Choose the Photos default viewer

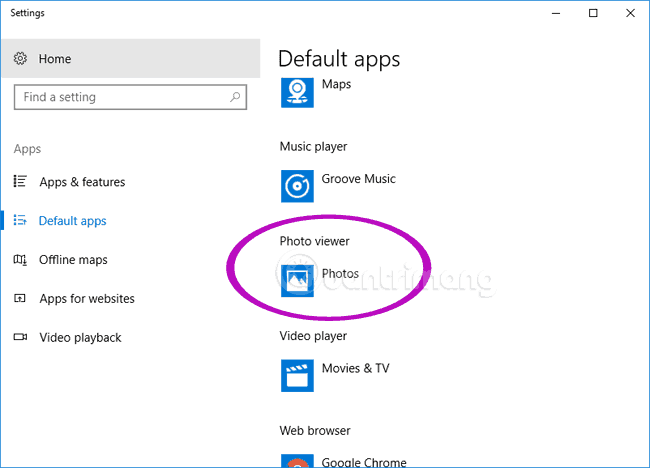(x=340, y=274)
